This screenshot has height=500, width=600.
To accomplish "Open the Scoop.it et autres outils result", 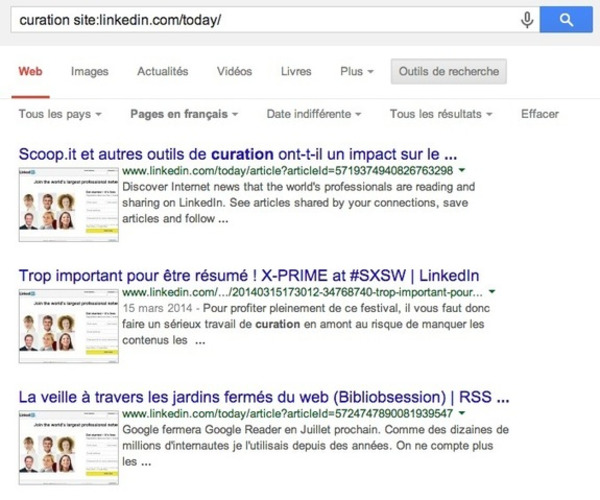I will 238,154.
